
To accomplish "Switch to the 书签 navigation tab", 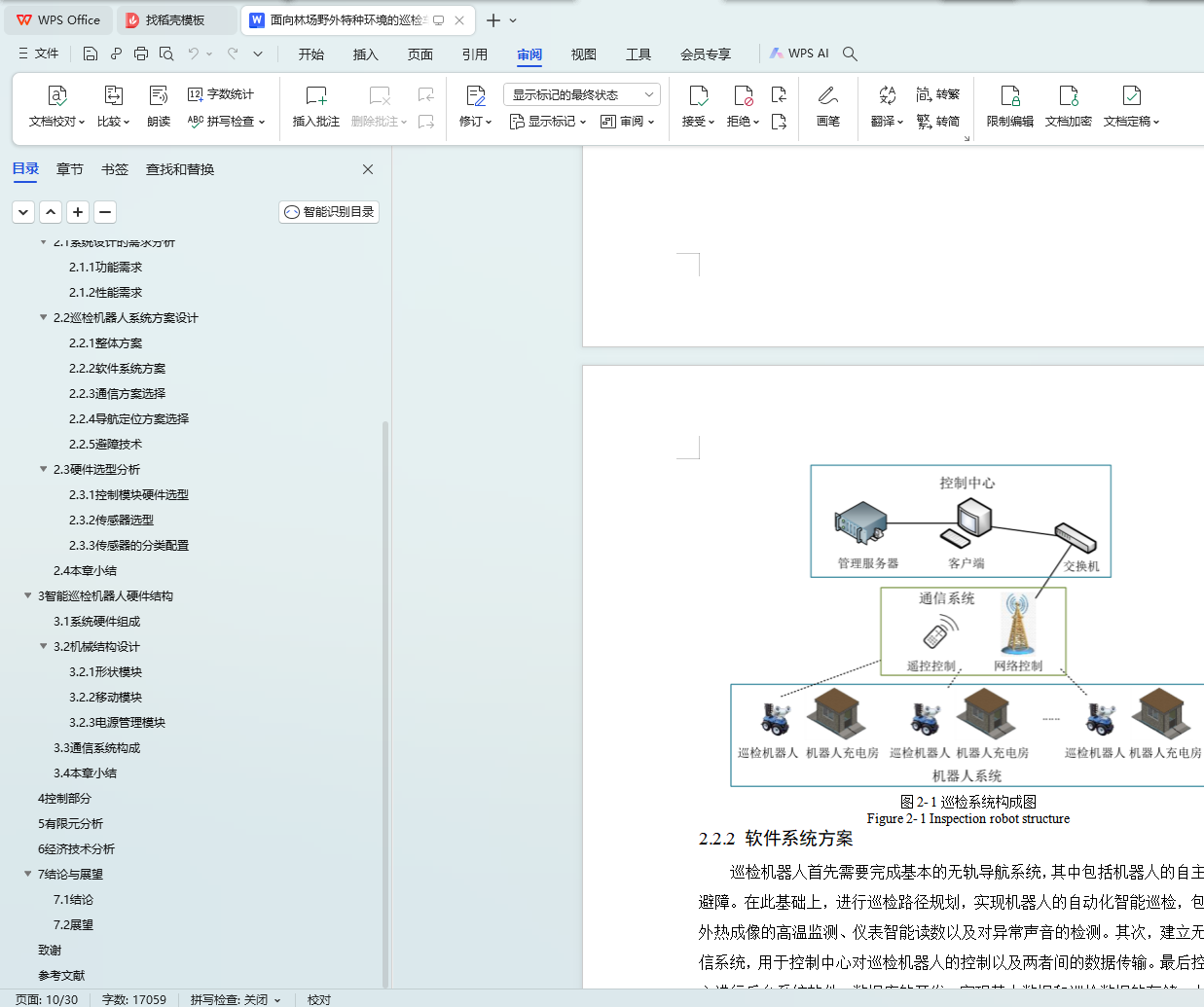I will pos(115,169).
